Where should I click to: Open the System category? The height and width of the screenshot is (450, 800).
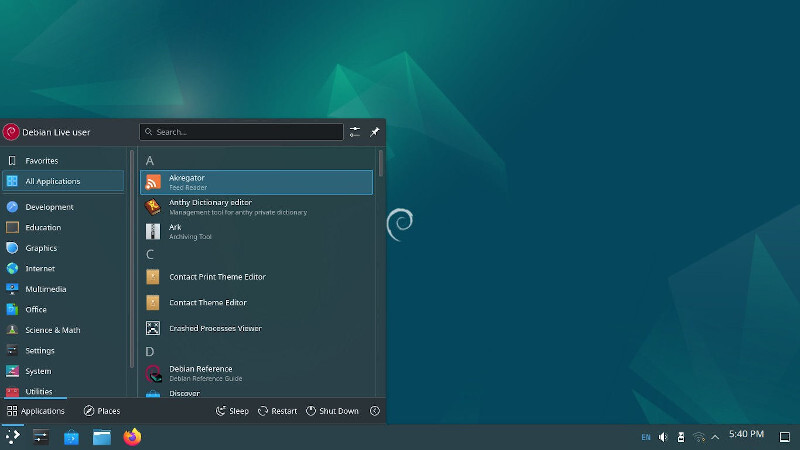click(x=63, y=371)
